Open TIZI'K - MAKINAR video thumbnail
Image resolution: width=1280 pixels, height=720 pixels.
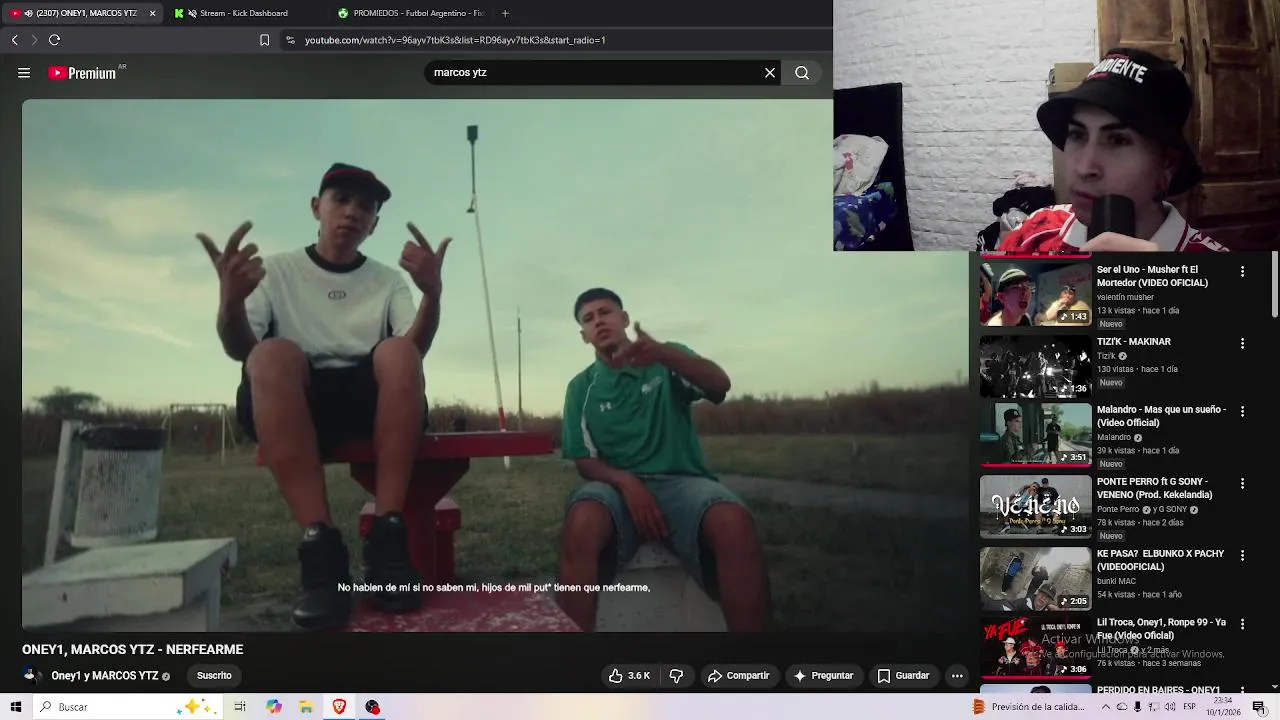(x=1035, y=366)
